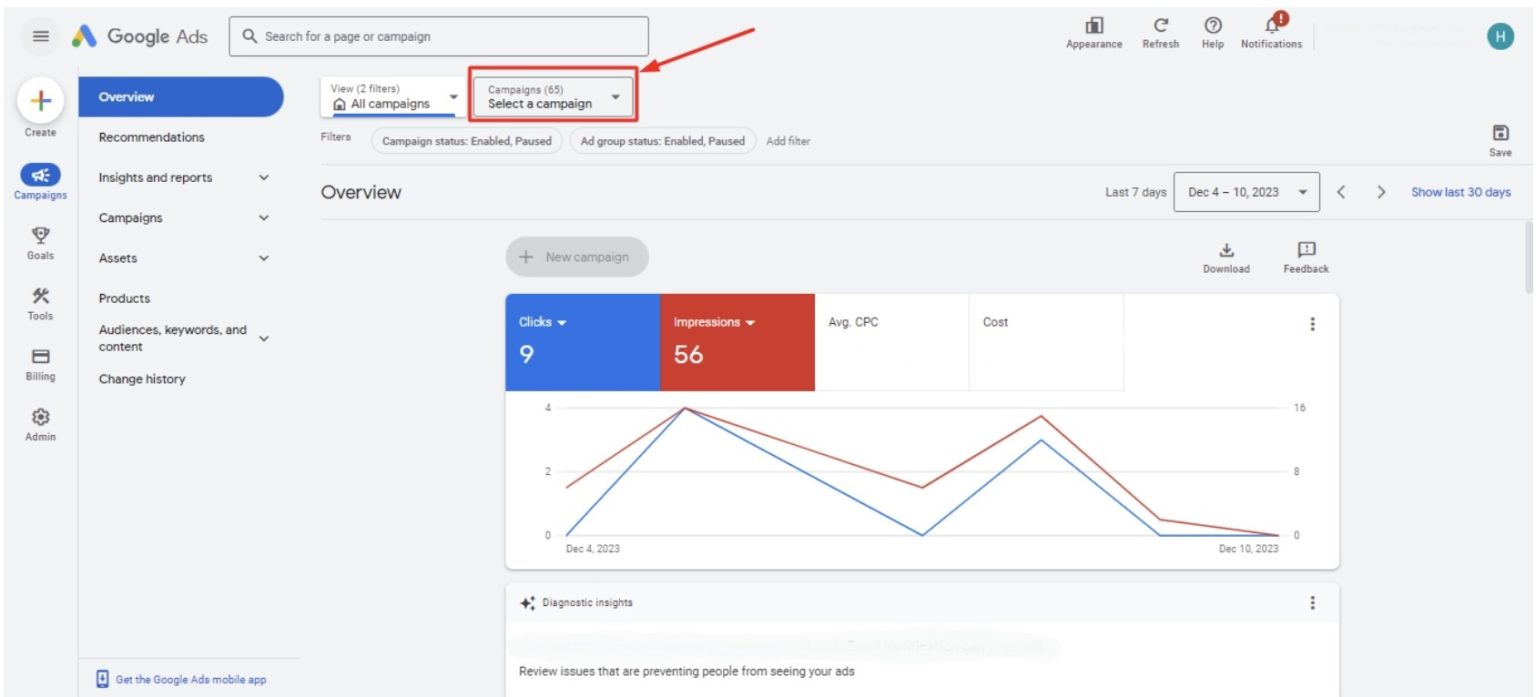This screenshot has height=697, width=1536.
Task: Click the Refresh icon in the top bar
Action: point(1160,27)
